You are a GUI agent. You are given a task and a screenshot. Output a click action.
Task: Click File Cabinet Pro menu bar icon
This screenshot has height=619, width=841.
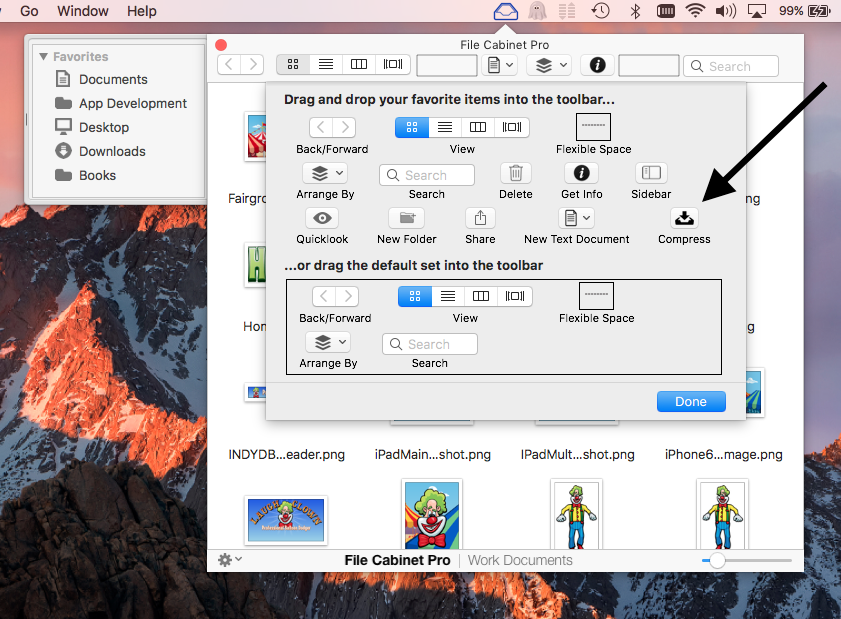tap(505, 11)
